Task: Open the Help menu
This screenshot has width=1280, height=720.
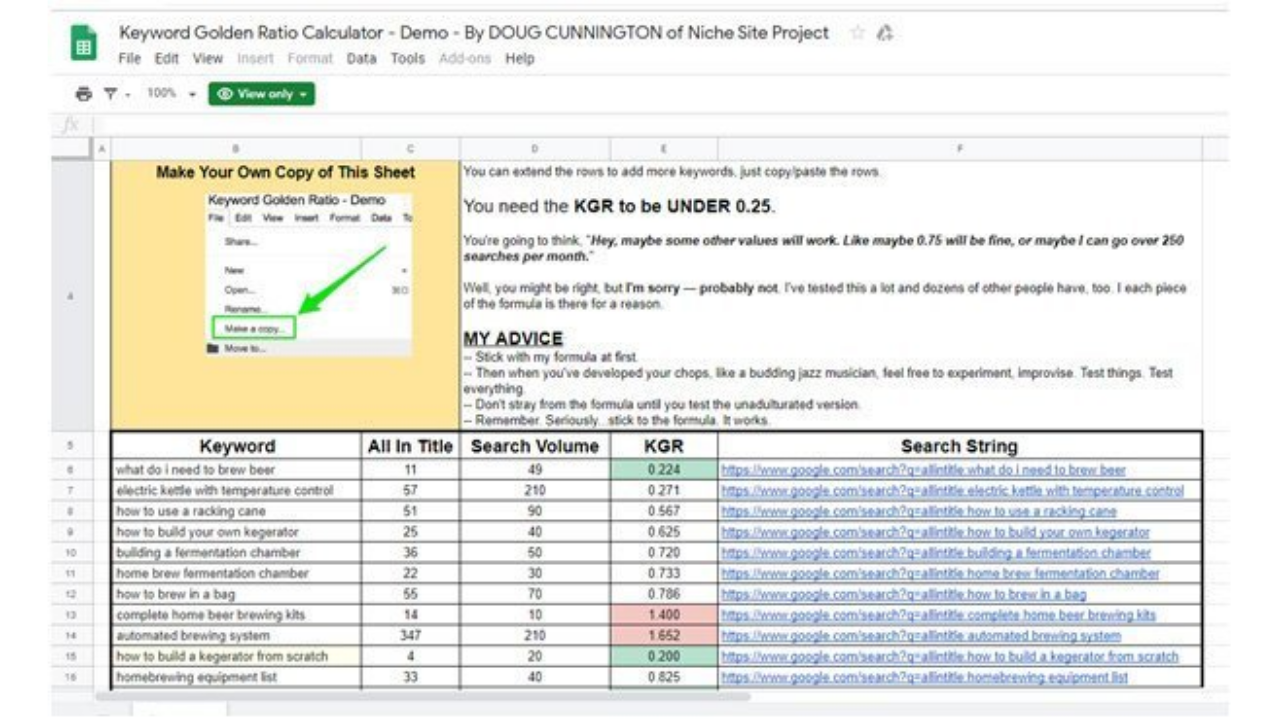Action: point(519,59)
